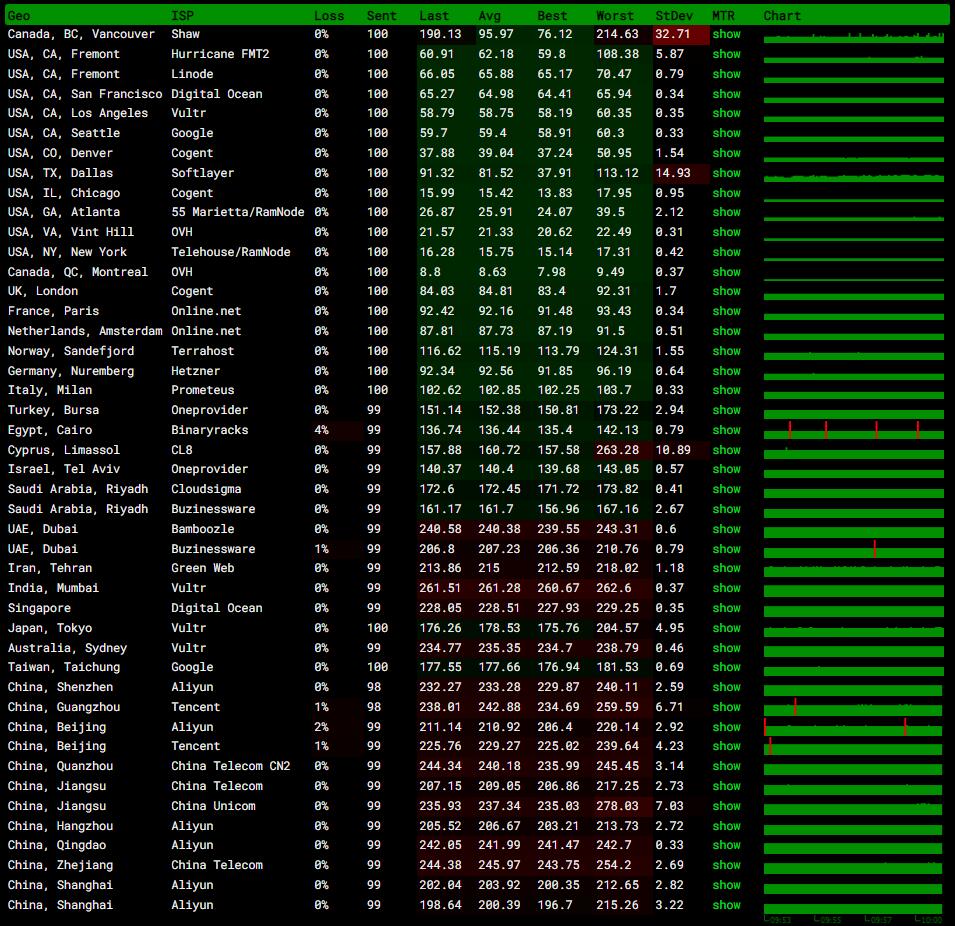Click 'show' for Singapore Digital Ocean

click(x=727, y=608)
